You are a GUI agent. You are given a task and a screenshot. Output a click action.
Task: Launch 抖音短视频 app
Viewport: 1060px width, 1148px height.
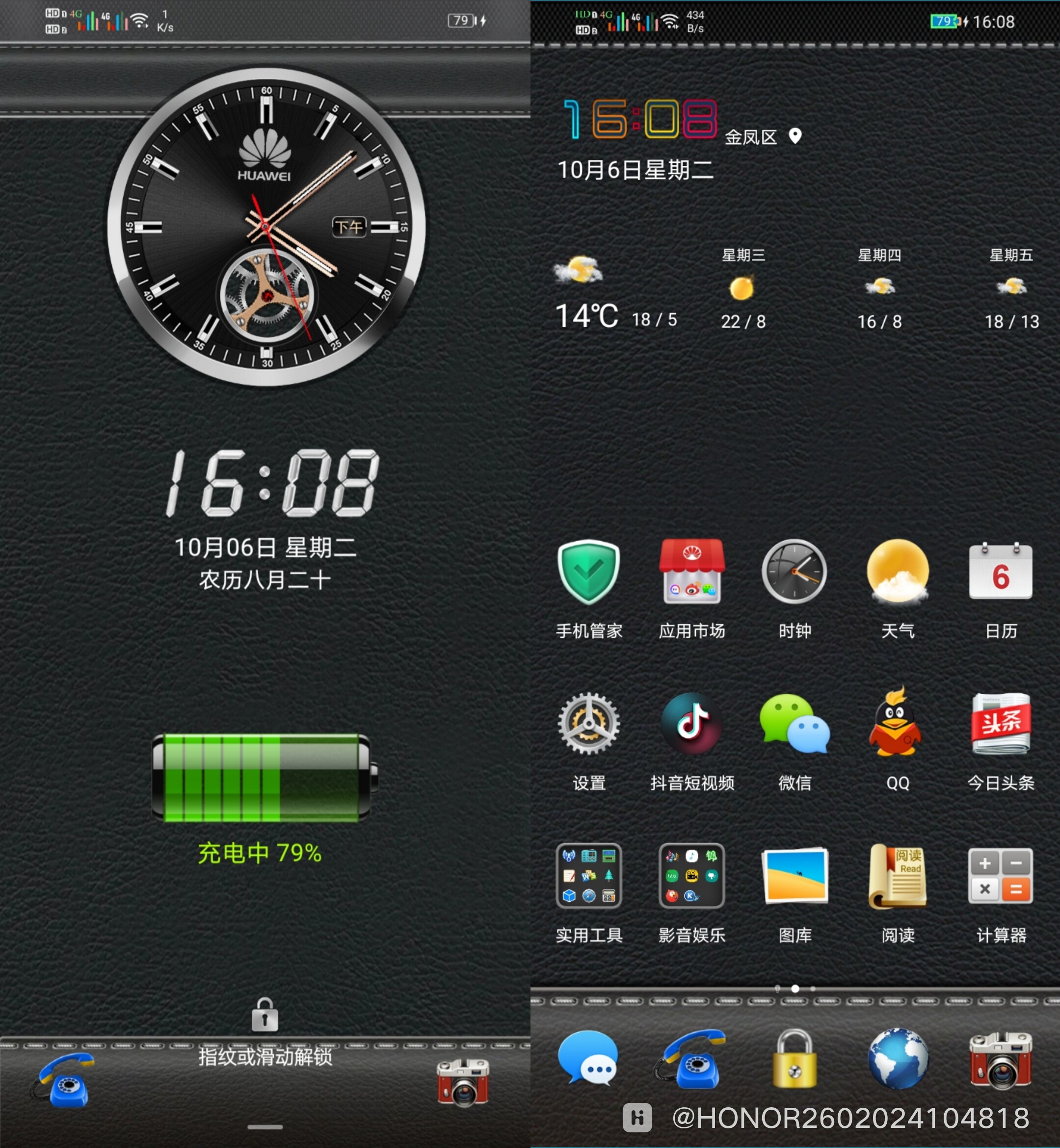coord(692,724)
